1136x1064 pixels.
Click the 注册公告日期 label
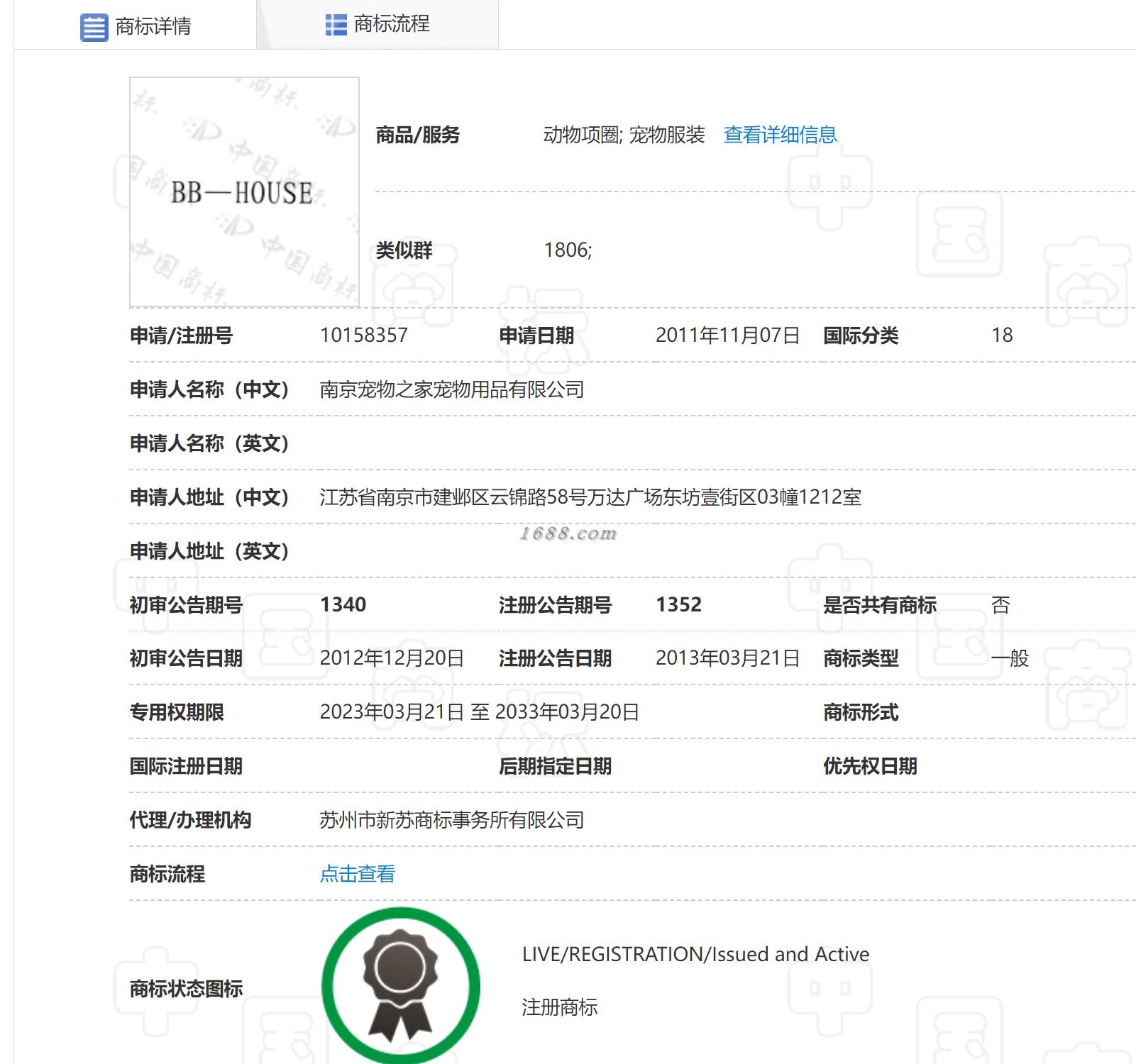pos(556,658)
